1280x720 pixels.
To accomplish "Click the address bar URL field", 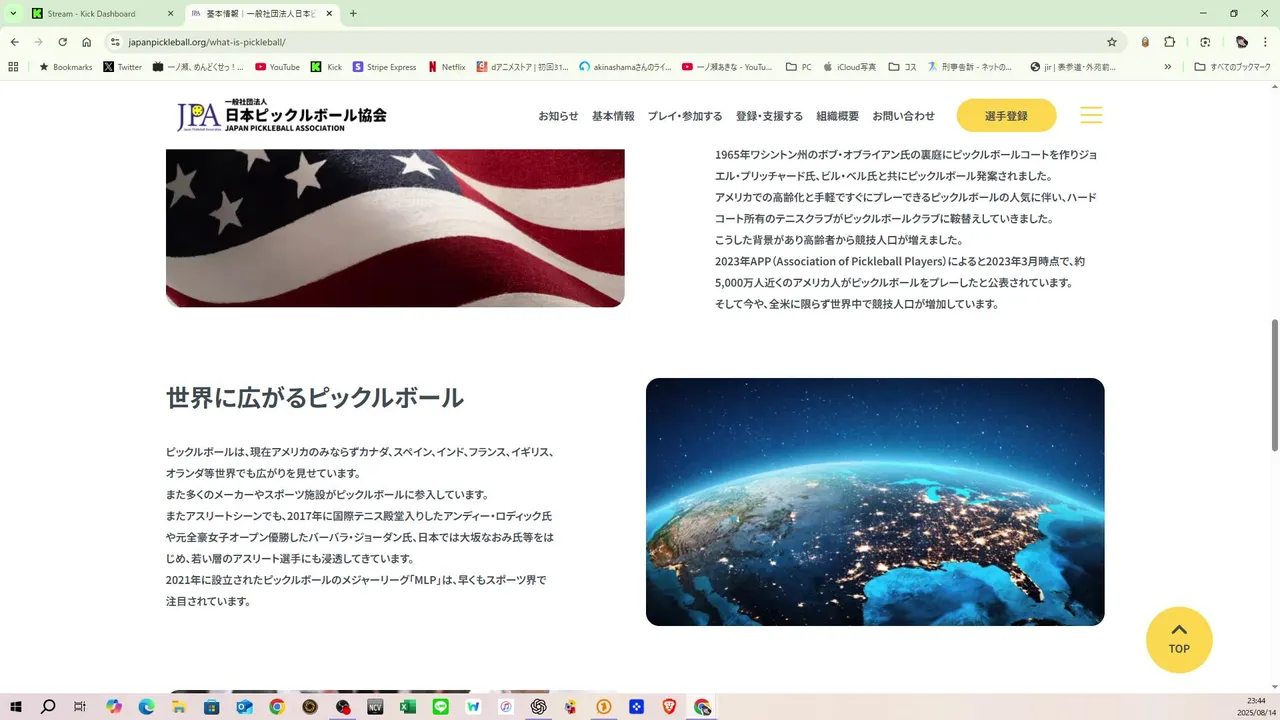I will tap(610, 42).
